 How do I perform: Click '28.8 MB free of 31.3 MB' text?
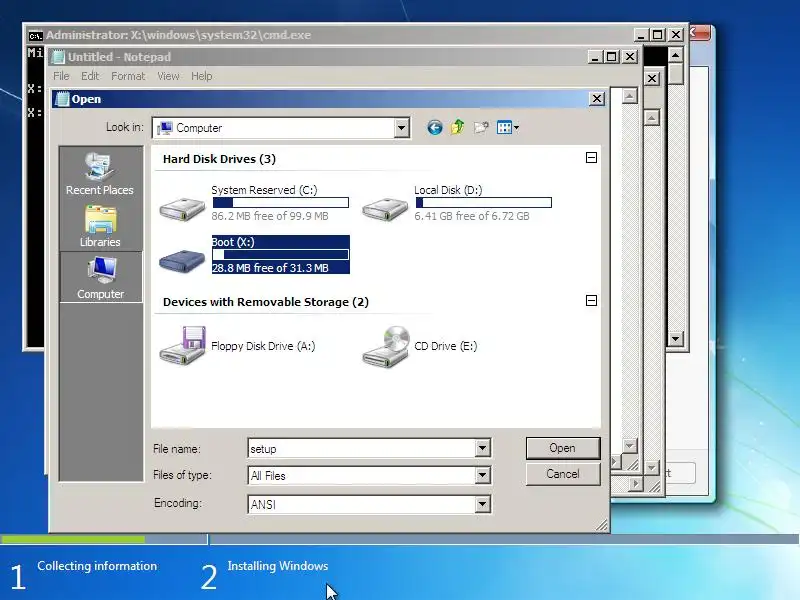(270, 268)
